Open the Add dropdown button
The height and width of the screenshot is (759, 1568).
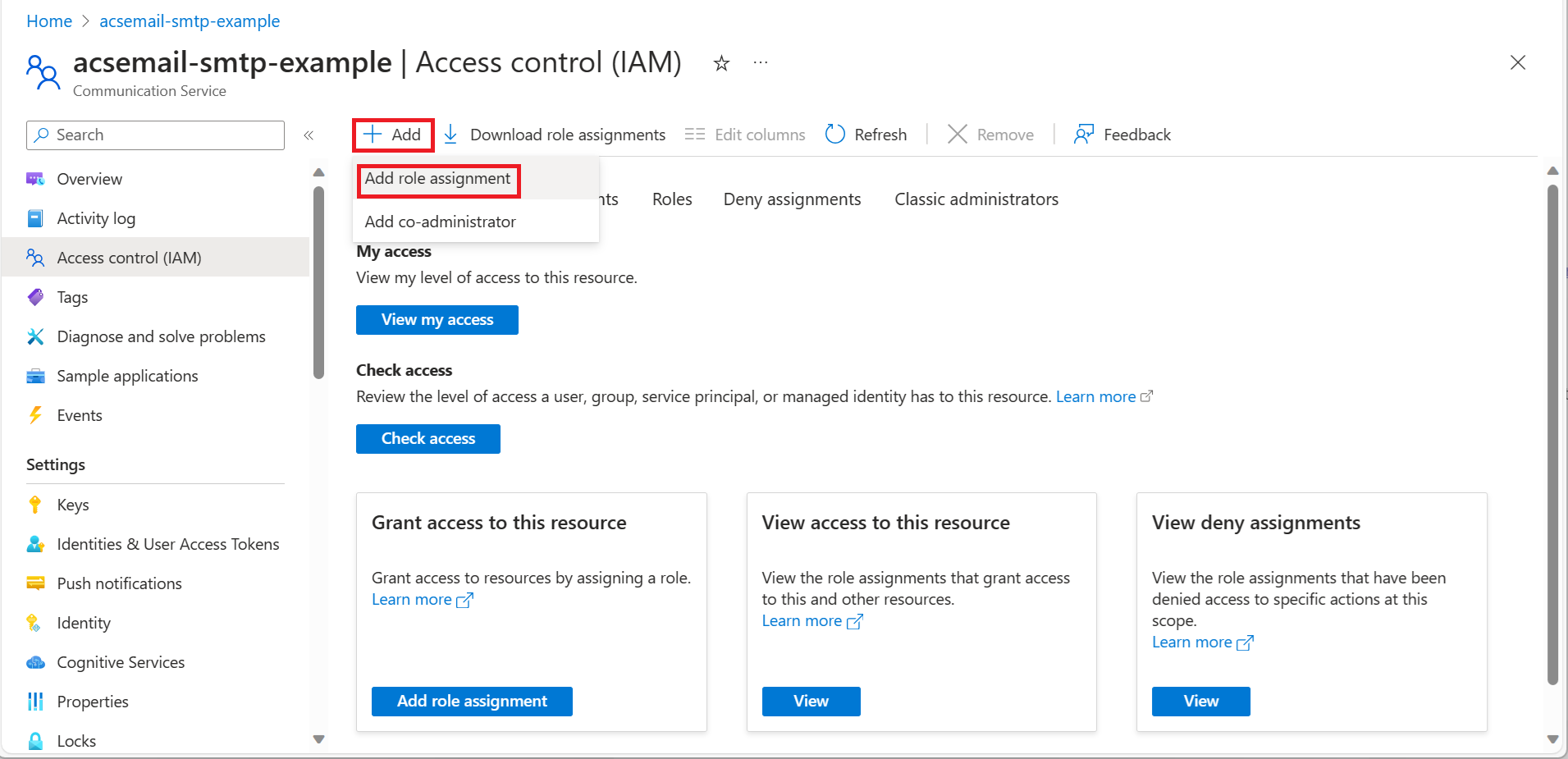pyautogui.click(x=393, y=135)
